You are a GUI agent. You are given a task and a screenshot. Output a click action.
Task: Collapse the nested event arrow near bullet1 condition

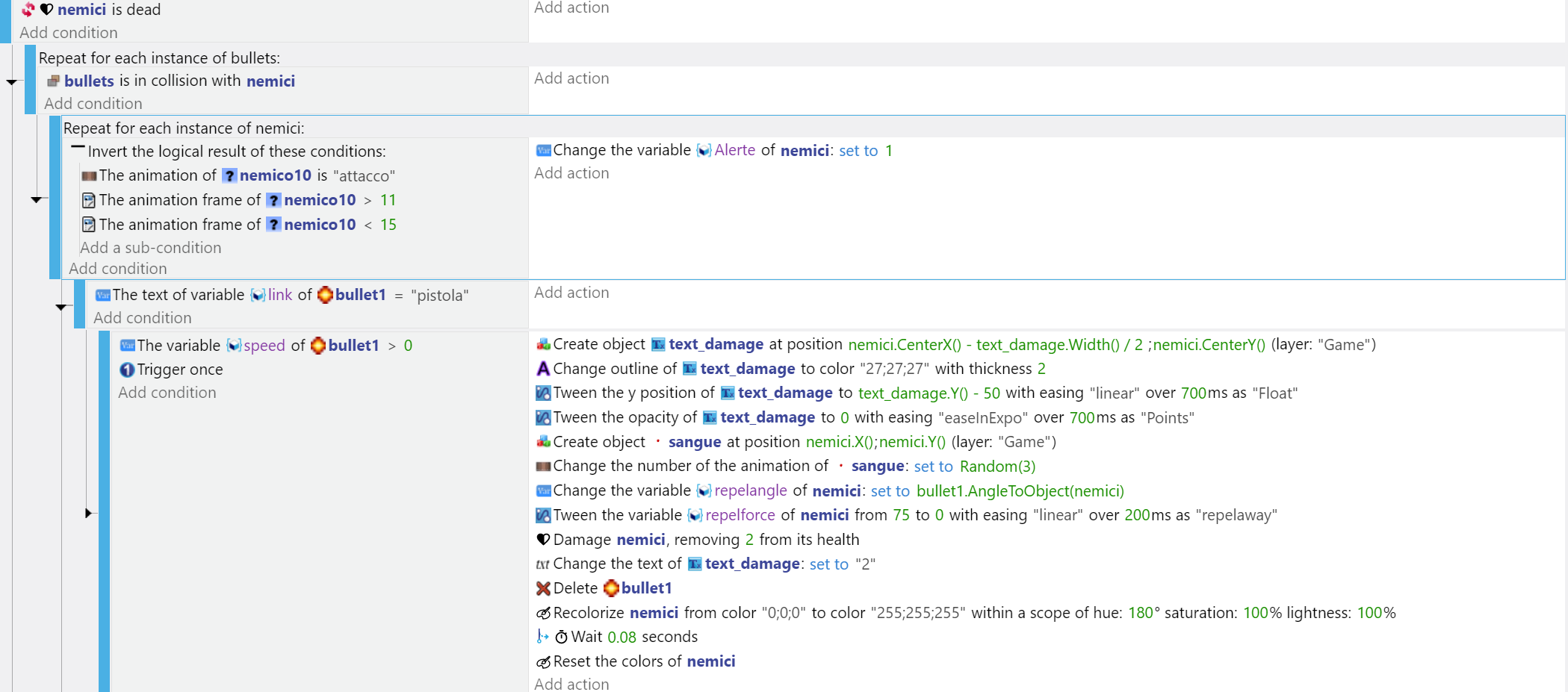click(x=61, y=308)
